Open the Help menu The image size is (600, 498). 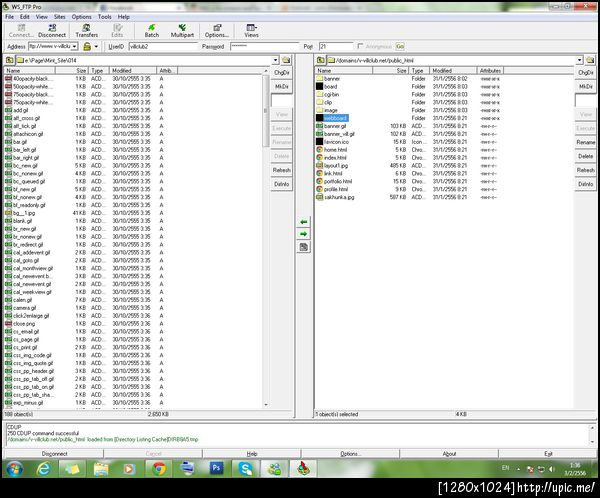click(124, 17)
